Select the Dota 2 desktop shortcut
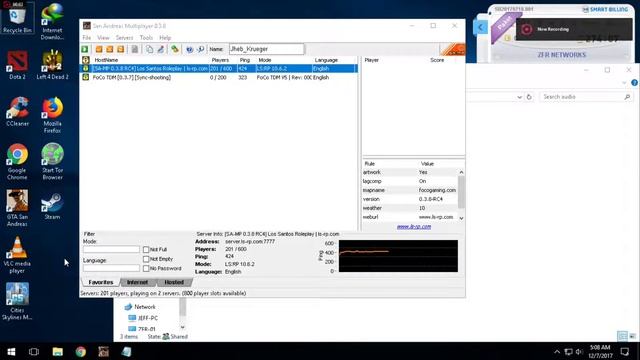640x360 pixels. tap(17, 65)
